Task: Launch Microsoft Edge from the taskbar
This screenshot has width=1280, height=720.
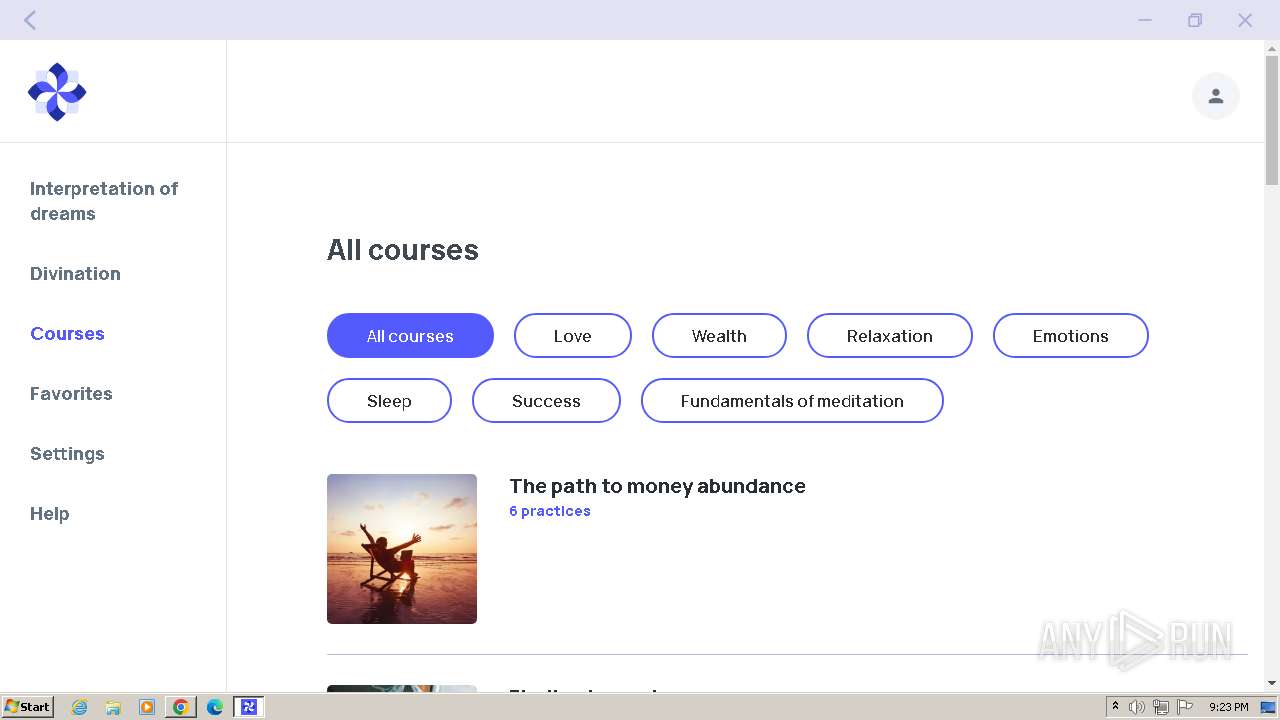Action: coord(215,707)
